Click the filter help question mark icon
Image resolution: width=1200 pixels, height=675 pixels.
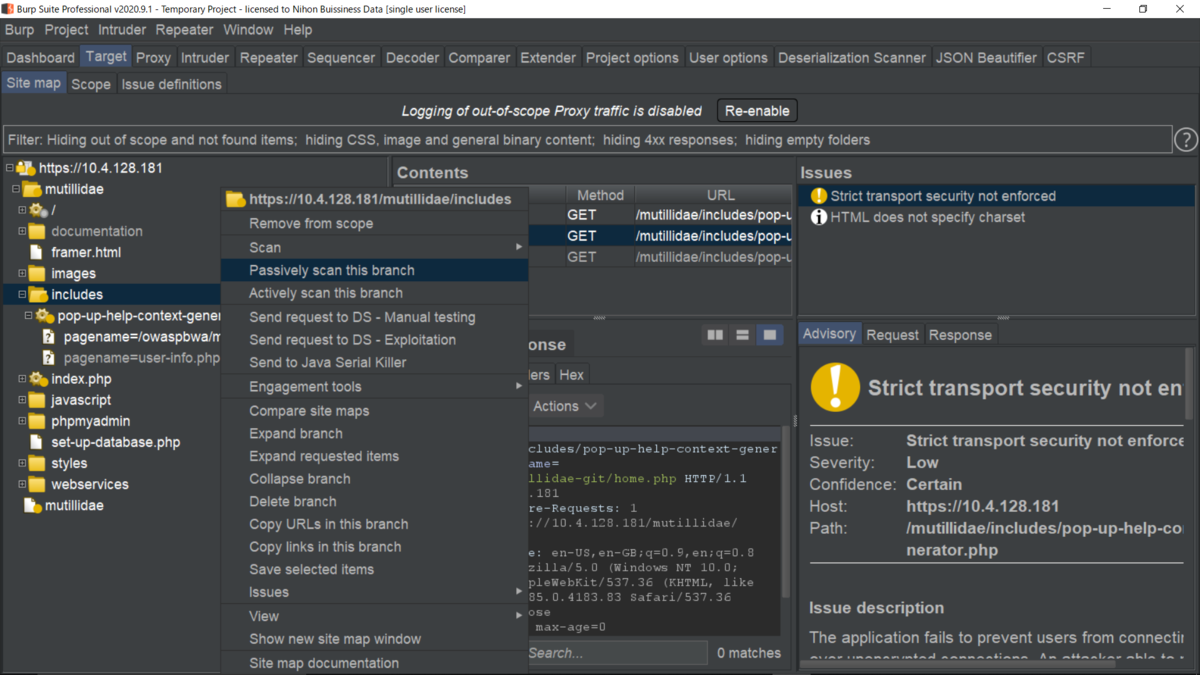1185,140
